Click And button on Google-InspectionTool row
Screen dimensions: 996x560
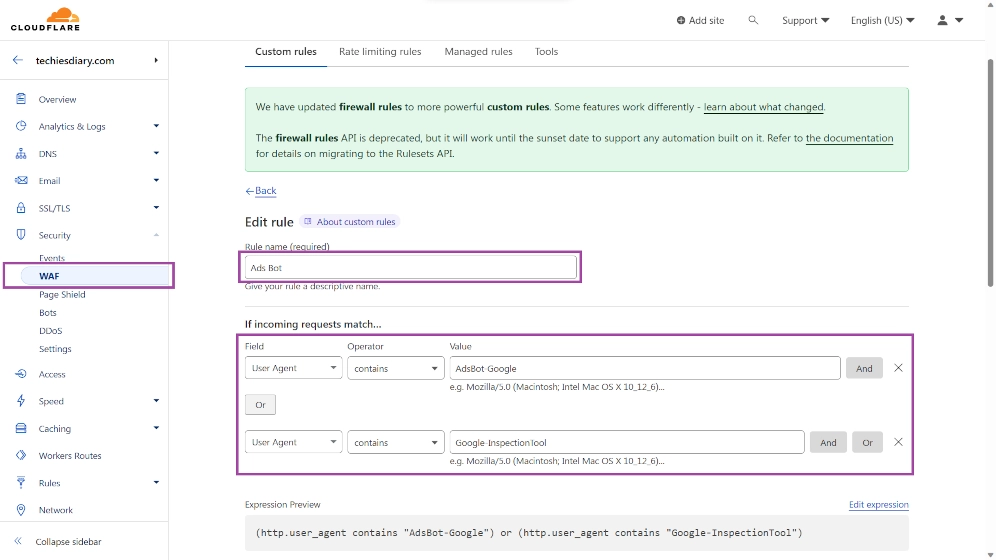pos(828,443)
